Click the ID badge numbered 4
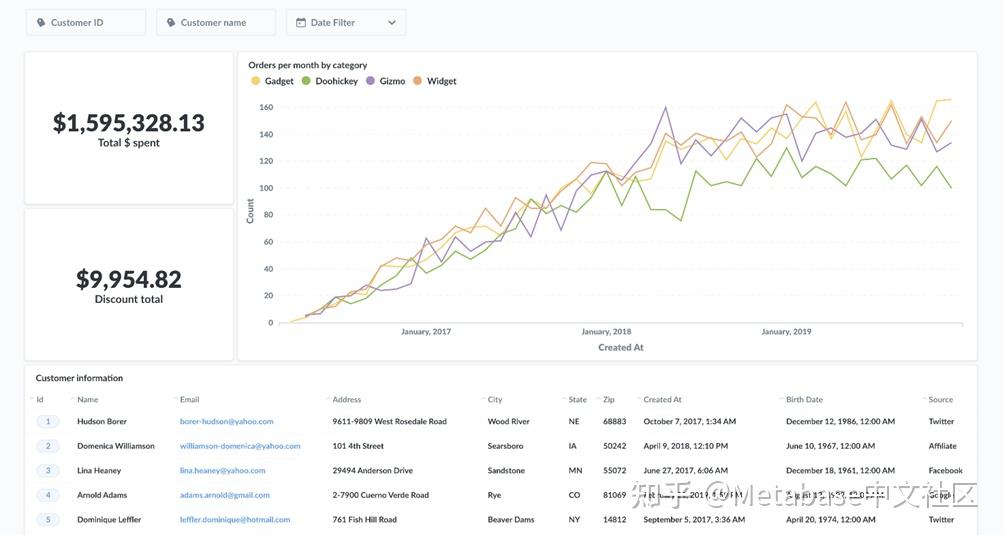Screen dimensions: 1004x535 coord(47,495)
